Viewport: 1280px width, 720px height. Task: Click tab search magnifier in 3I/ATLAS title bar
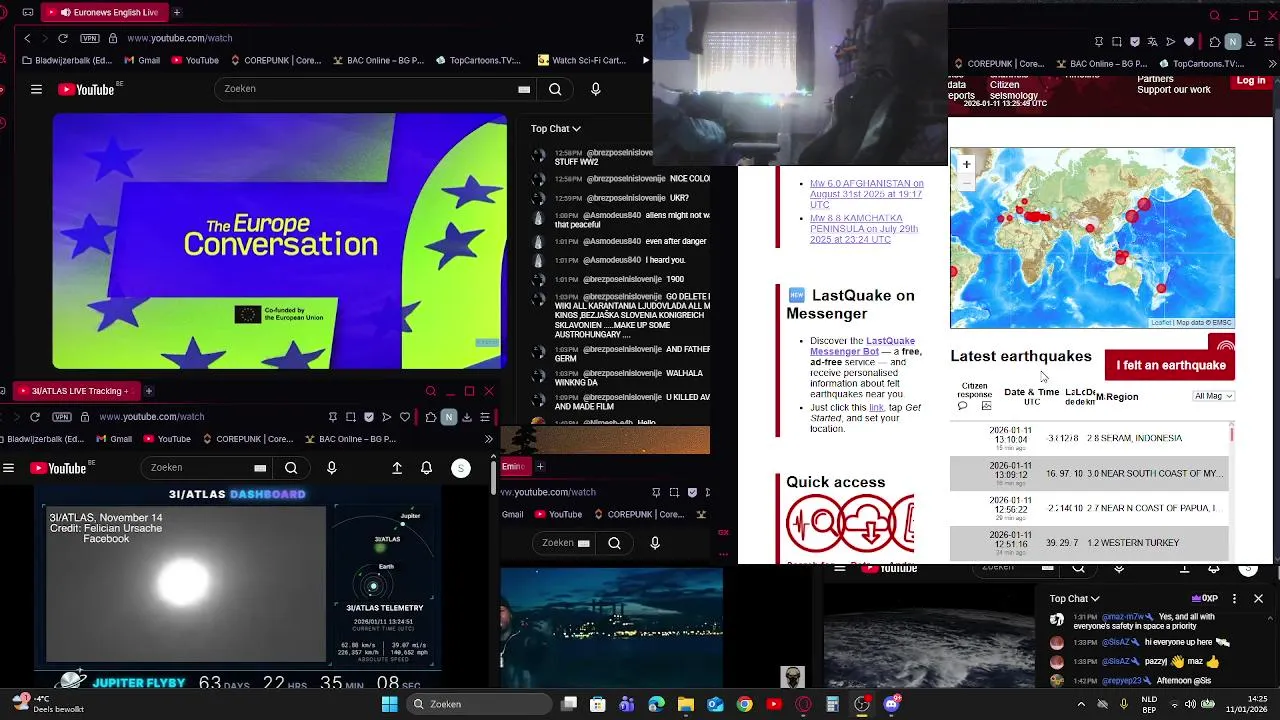(431, 391)
